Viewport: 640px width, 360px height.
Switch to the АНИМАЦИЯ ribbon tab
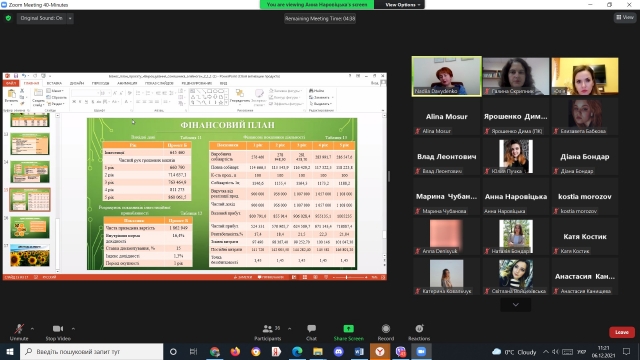tap(127, 83)
